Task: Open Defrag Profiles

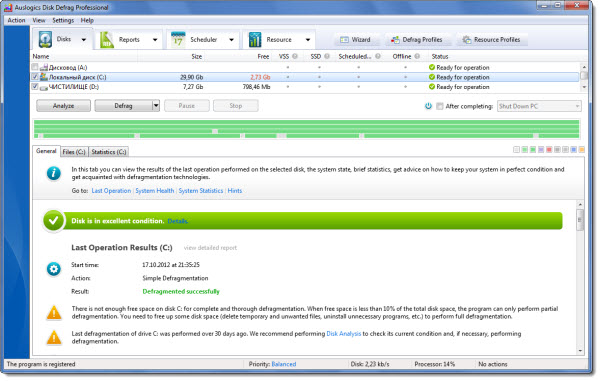Action: 417,39
